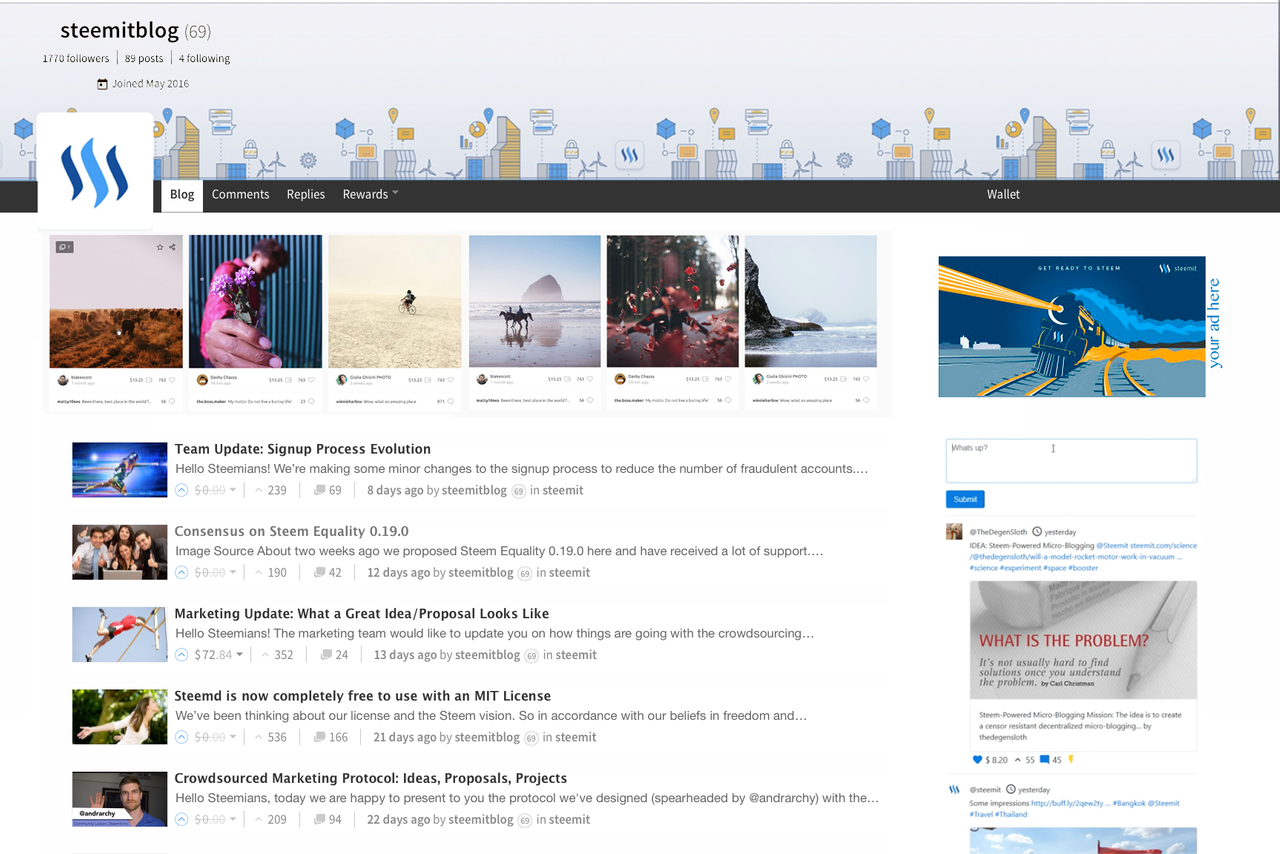The width and height of the screenshot is (1280, 854).
Task: Open Team Update: Signup Process Evolution title
Action: point(303,449)
